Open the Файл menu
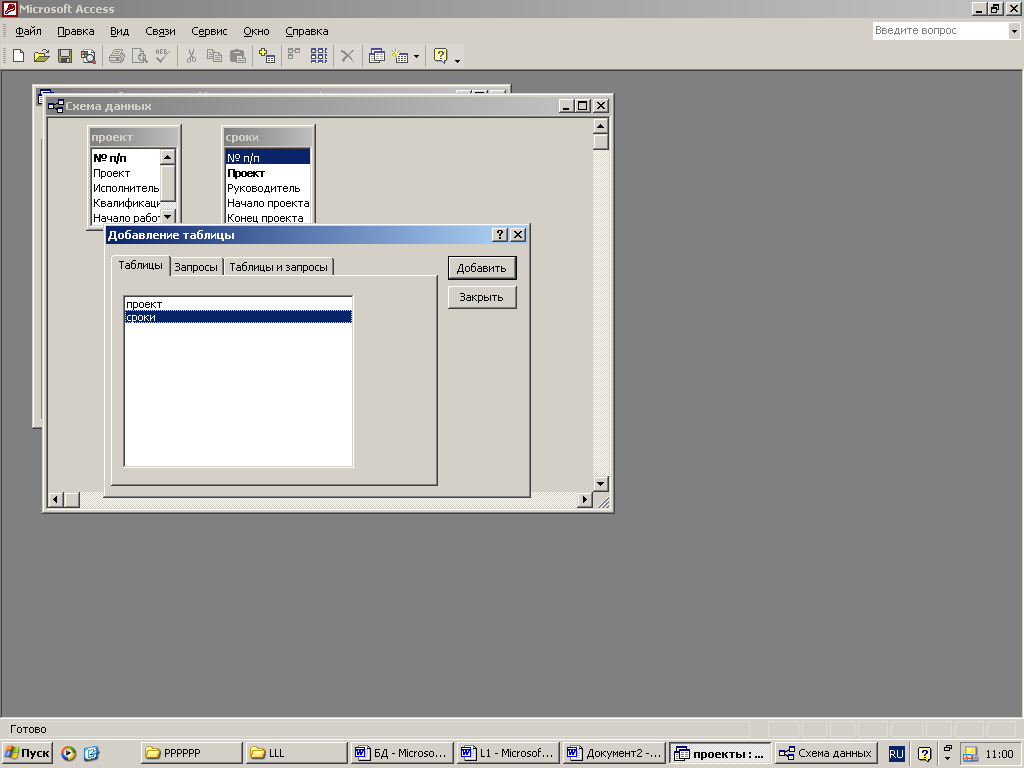1024x768 pixels. click(28, 31)
